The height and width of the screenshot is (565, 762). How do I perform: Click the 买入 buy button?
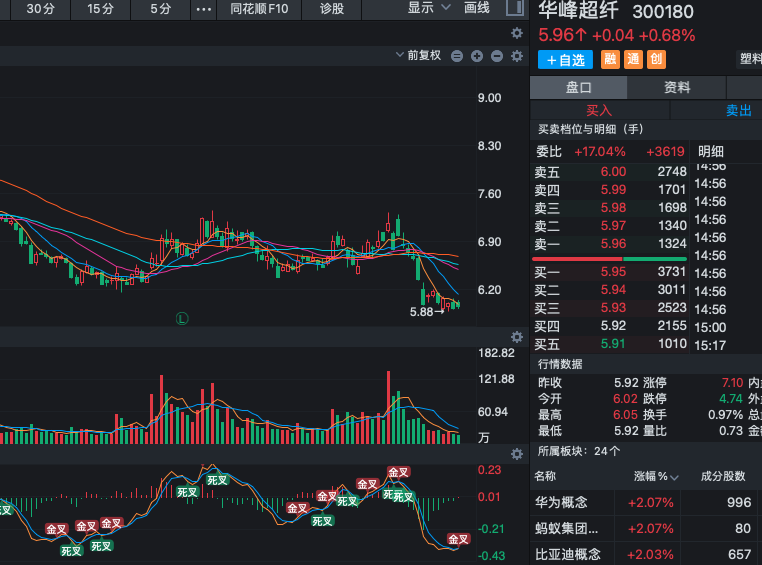tap(599, 110)
